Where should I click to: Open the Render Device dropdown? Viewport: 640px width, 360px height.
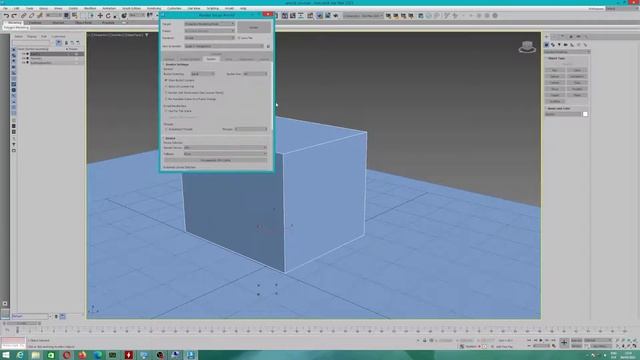[225, 148]
